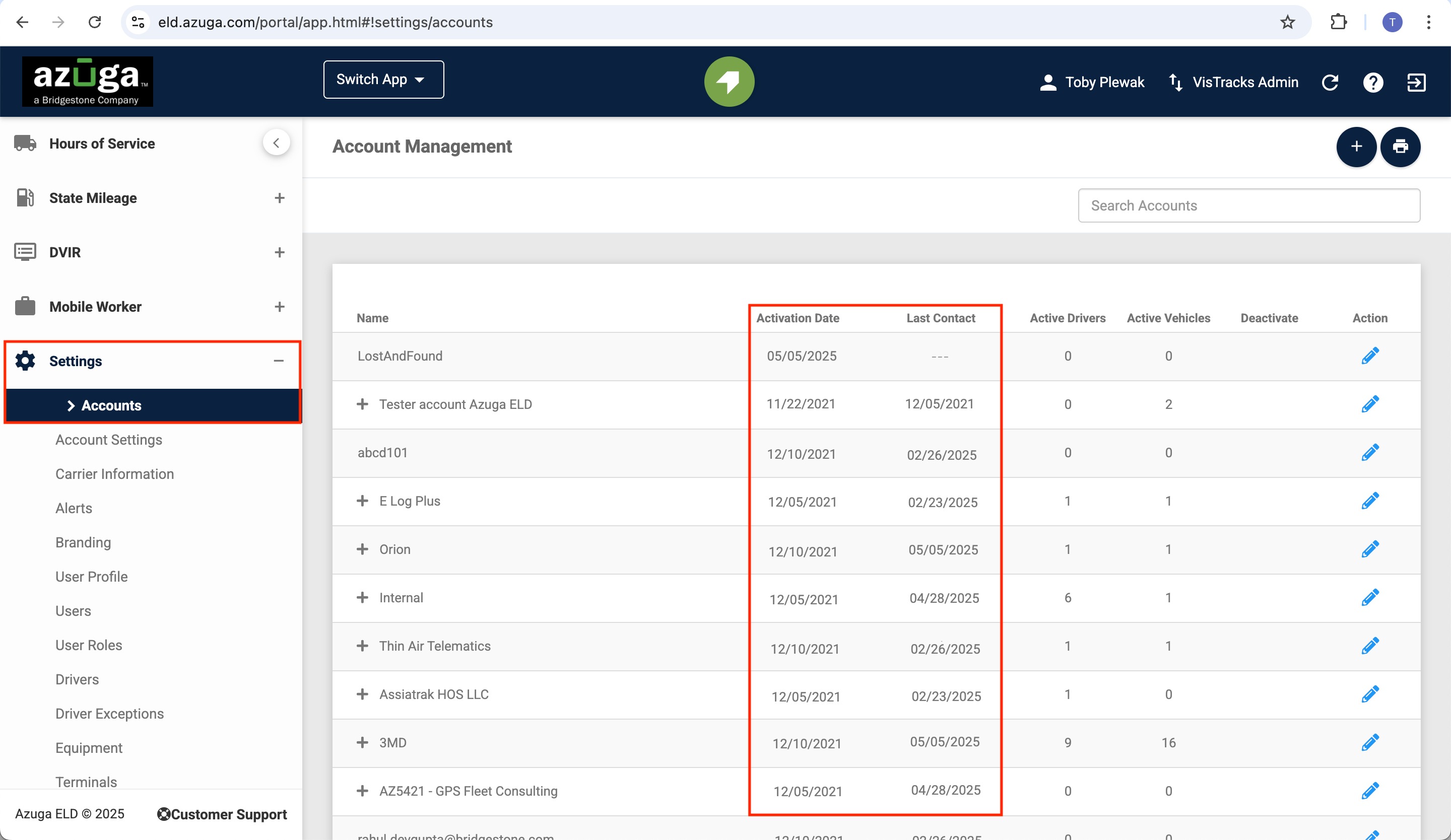This screenshot has height=840, width=1451.
Task: Expand the Tester account Azuga ELD row
Action: tap(362, 404)
